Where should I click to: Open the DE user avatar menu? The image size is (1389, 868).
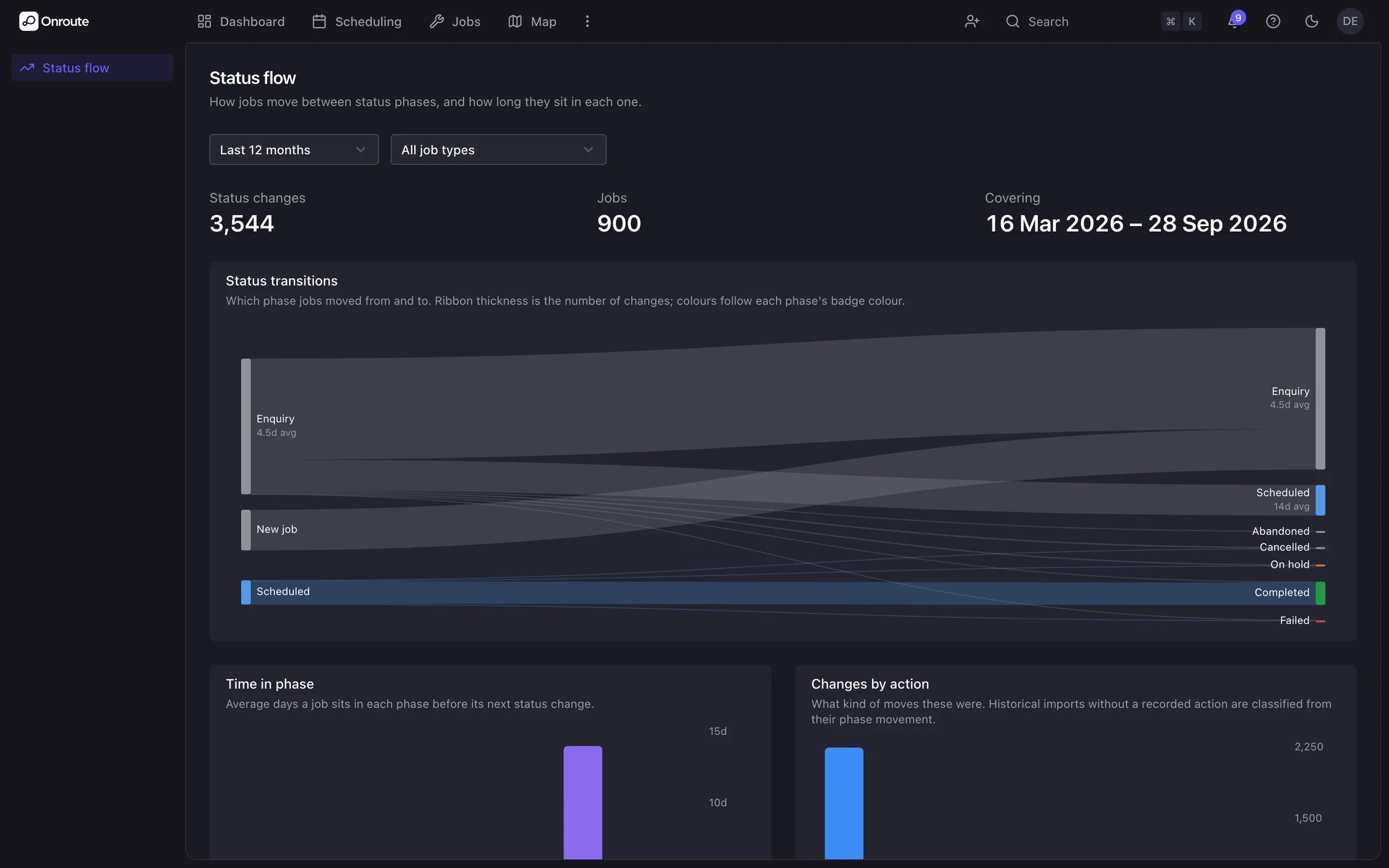point(1350,21)
